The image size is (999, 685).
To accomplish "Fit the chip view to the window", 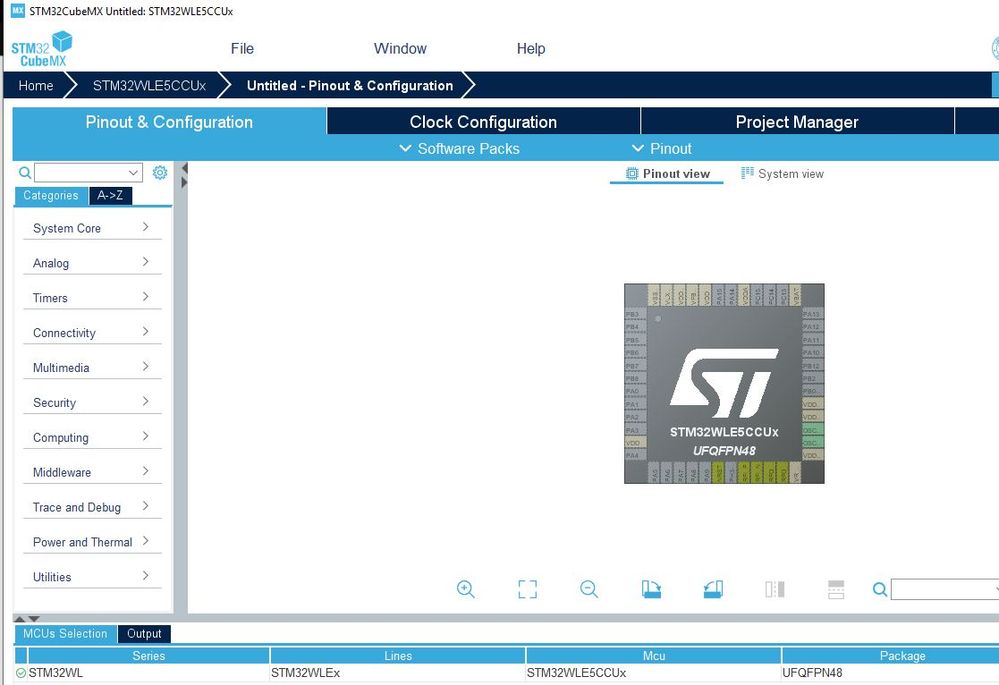I will coord(528,589).
